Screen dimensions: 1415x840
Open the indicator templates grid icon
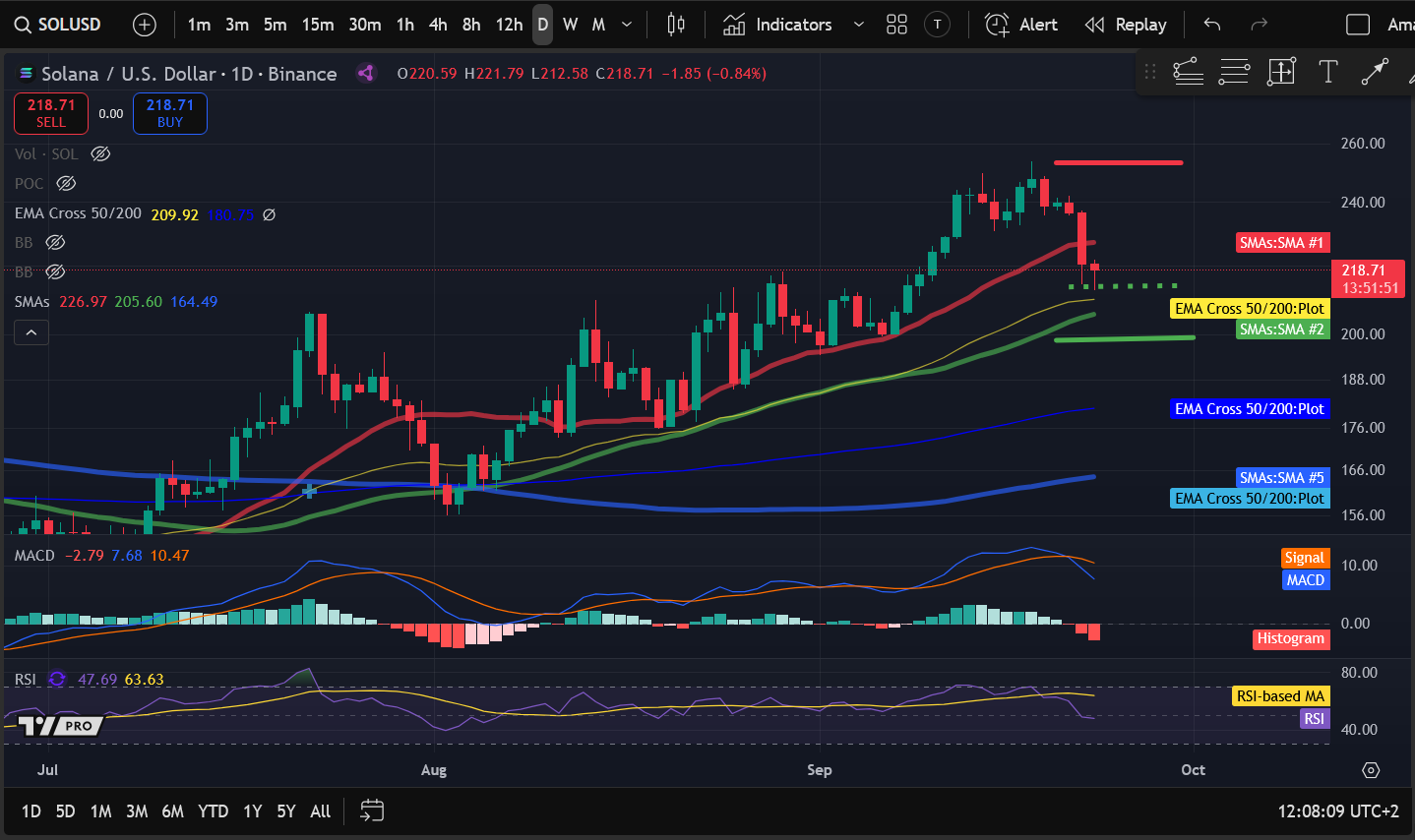coord(896,25)
